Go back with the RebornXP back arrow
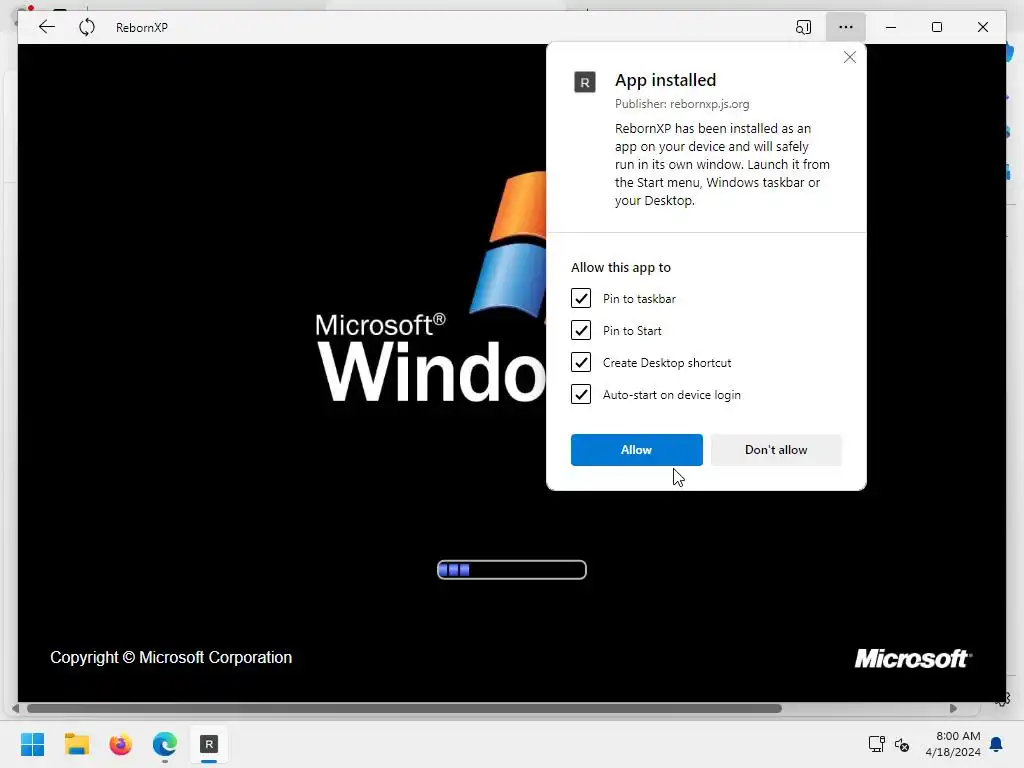Viewport: 1024px width, 768px height. (x=46, y=27)
